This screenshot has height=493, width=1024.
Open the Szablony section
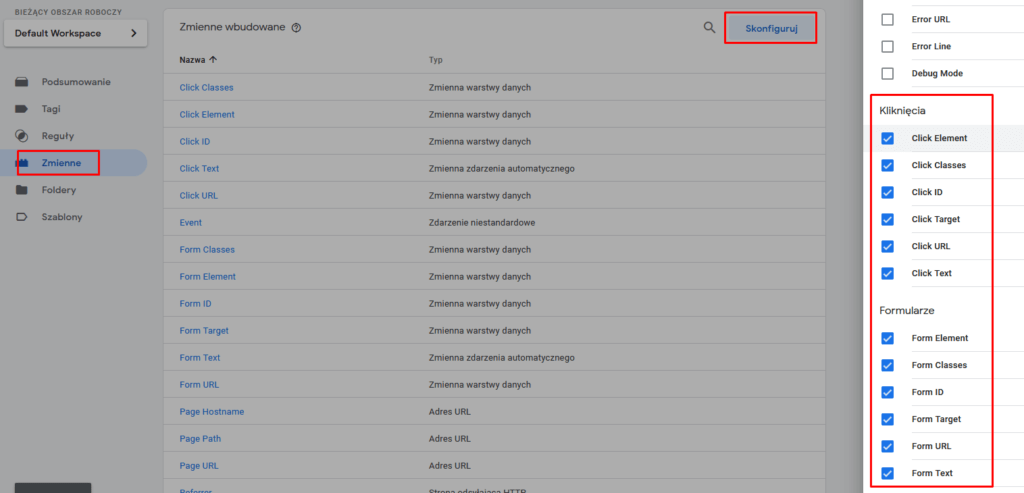point(62,217)
